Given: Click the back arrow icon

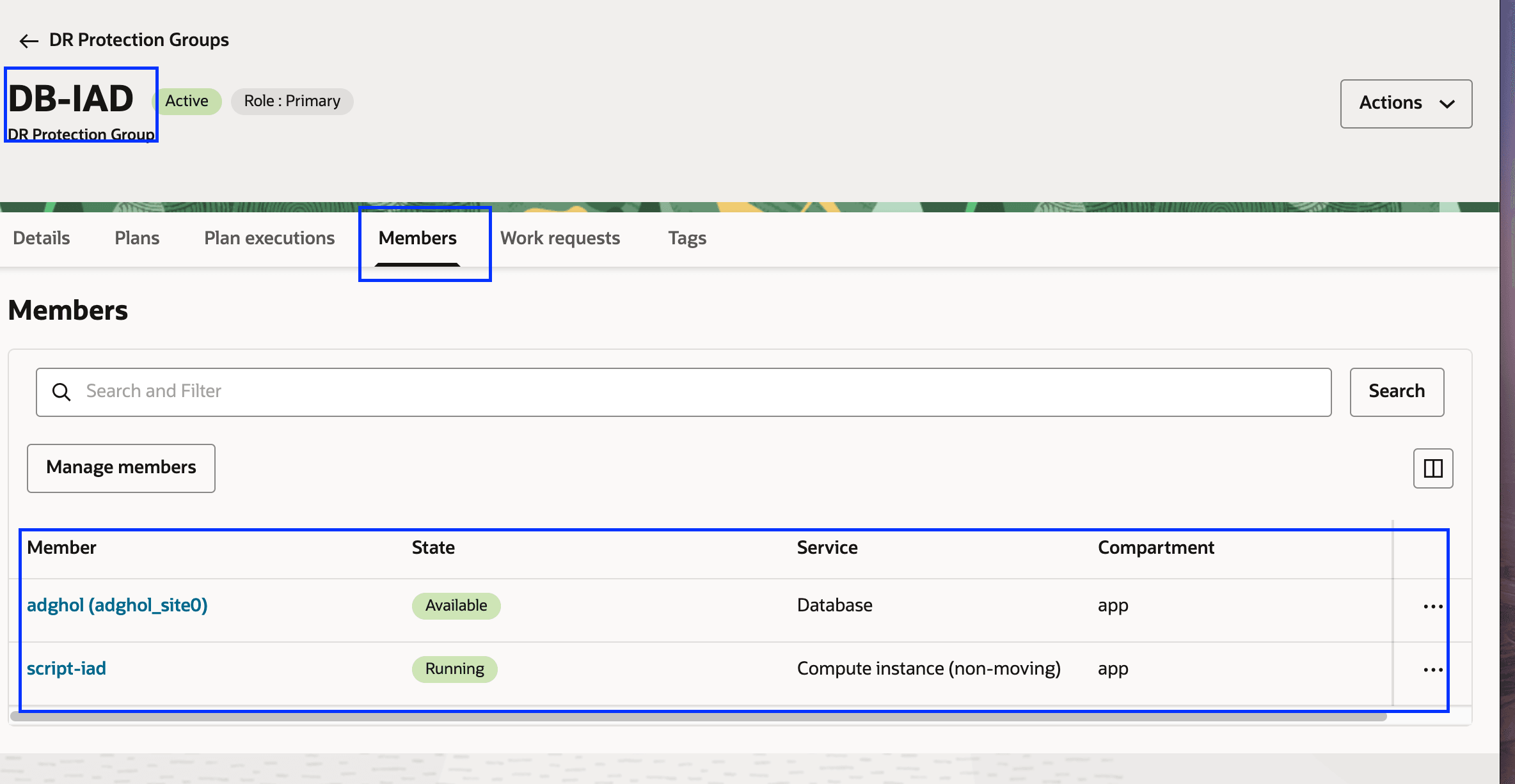Looking at the screenshot, I should [29, 41].
